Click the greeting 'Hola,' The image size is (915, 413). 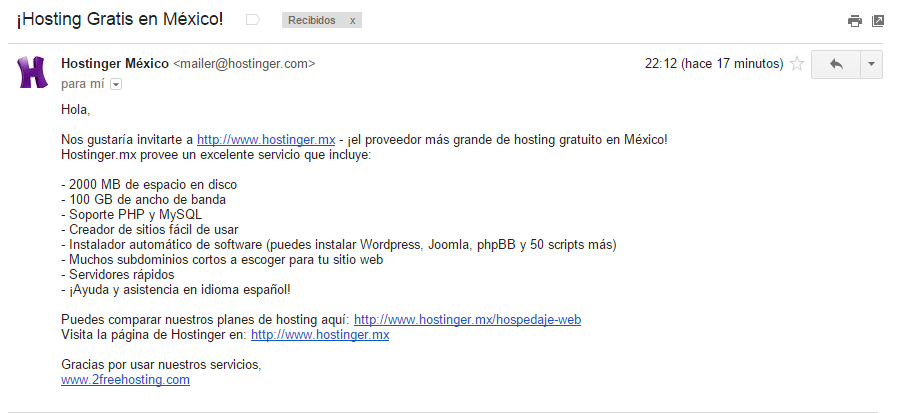click(75, 110)
